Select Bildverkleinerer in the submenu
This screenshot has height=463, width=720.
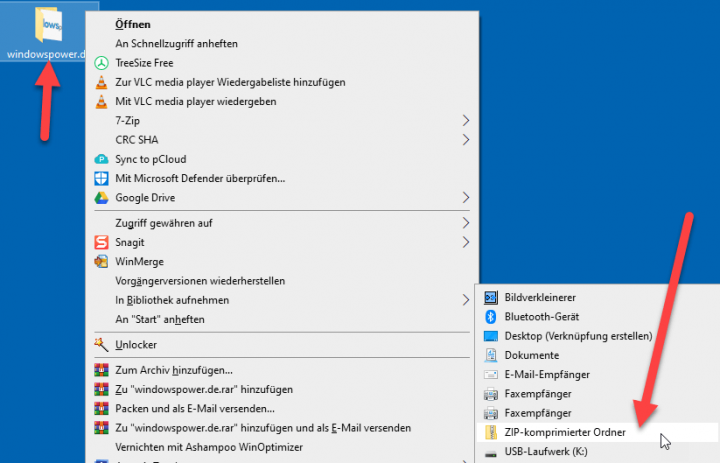point(598,298)
